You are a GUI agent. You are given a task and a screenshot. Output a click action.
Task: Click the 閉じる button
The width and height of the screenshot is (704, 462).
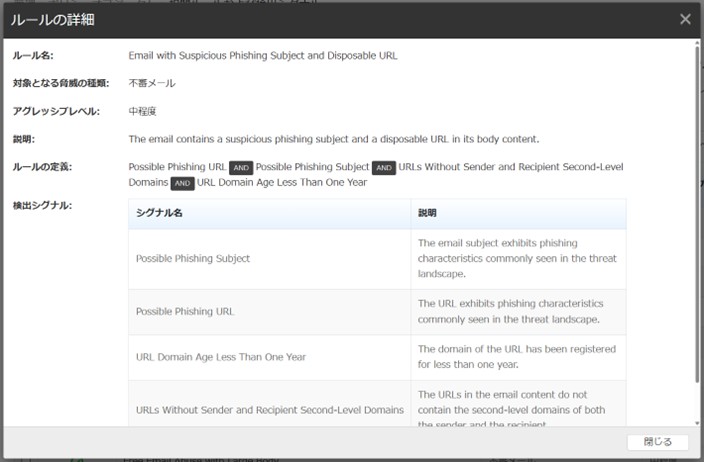(657, 441)
